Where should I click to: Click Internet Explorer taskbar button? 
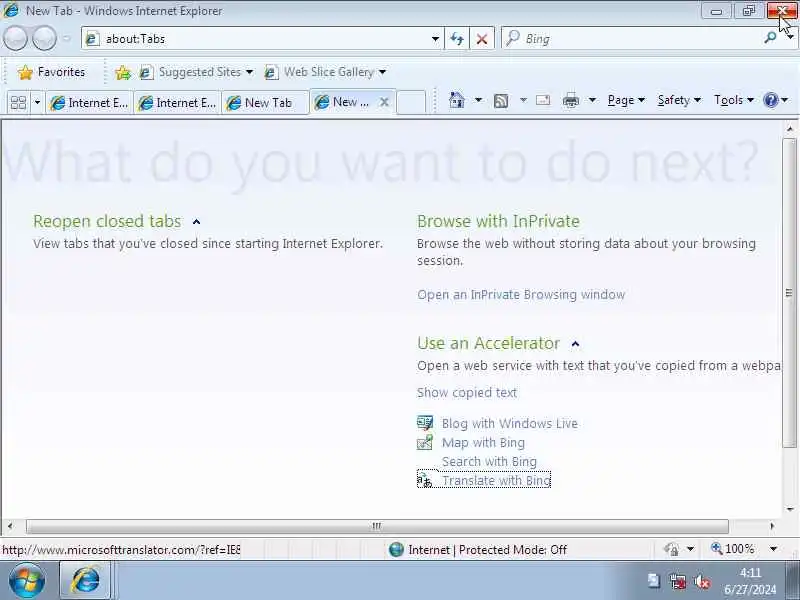pyautogui.click(x=86, y=581)
